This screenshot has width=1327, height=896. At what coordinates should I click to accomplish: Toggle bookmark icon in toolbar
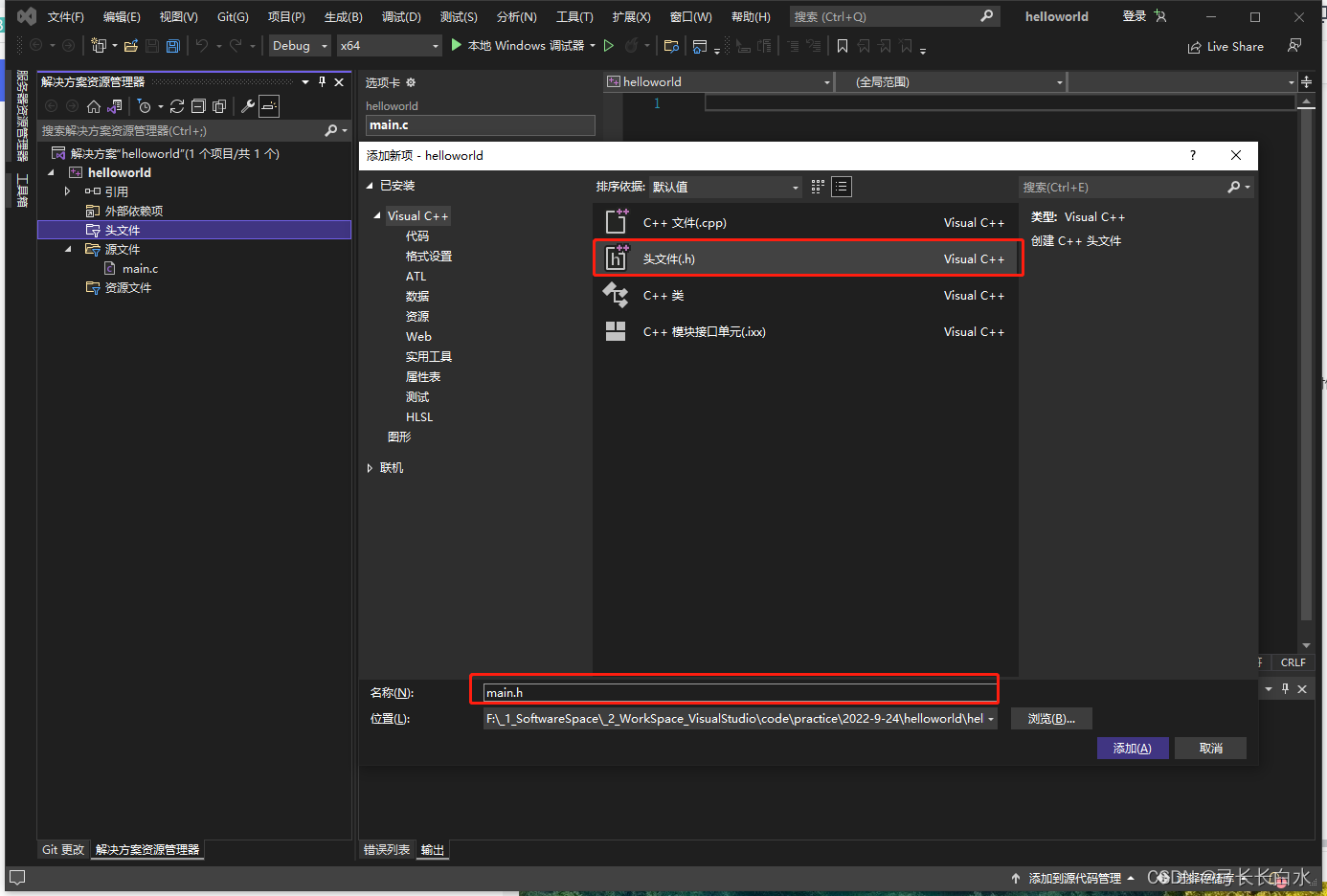843,45
